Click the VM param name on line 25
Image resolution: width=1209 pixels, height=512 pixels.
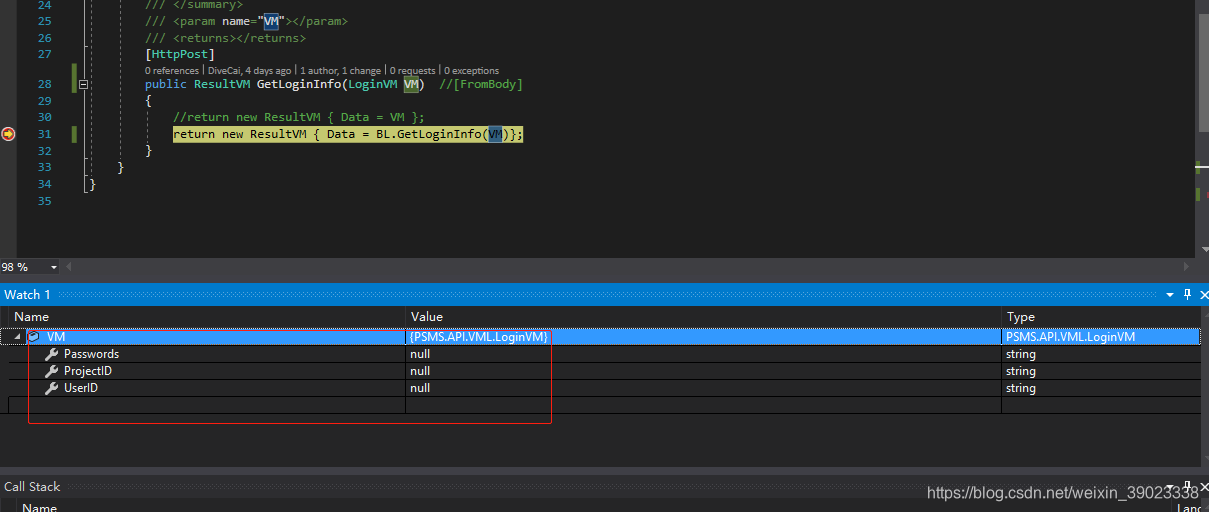click(x=271, y=21)
